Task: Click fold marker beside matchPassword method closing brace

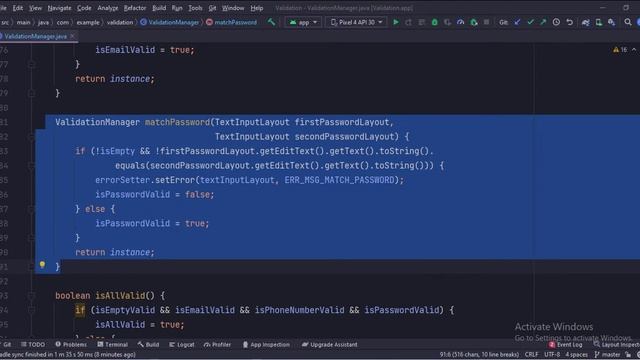Action: click(x=31, y=267)
